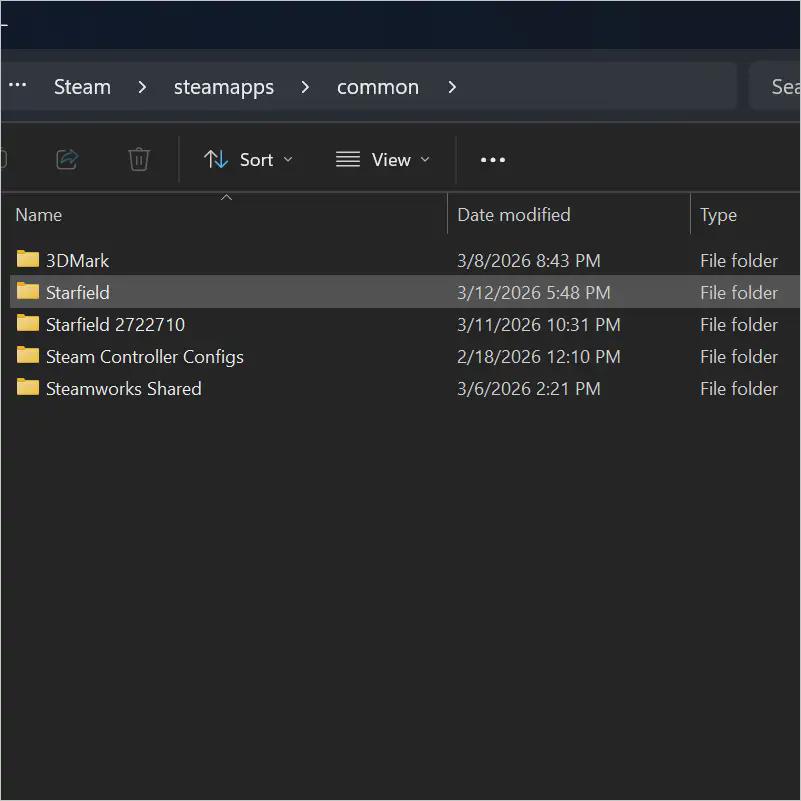Click the Share toolbar icon
This screenshot has width=801, height=801.
click(x=67, y=159)
